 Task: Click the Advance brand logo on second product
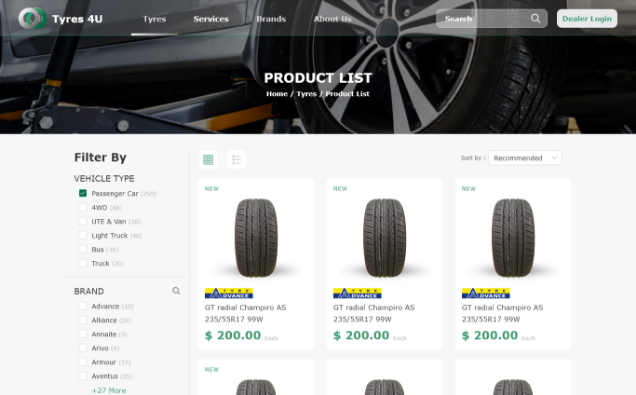(357, 293)
